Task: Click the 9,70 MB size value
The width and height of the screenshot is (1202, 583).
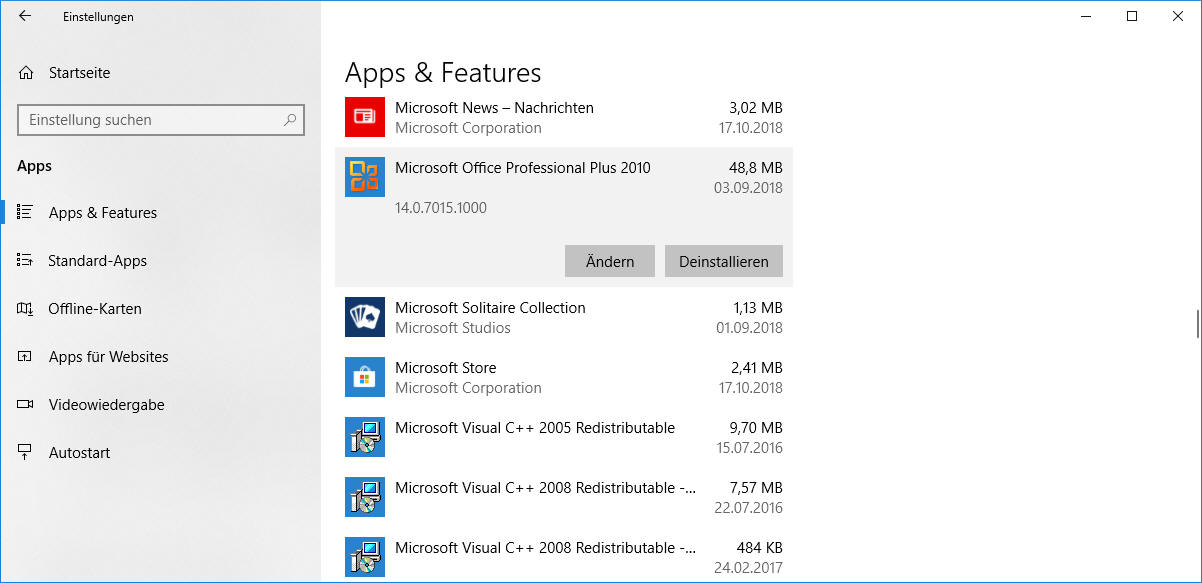Action: [x=756, y=428]
